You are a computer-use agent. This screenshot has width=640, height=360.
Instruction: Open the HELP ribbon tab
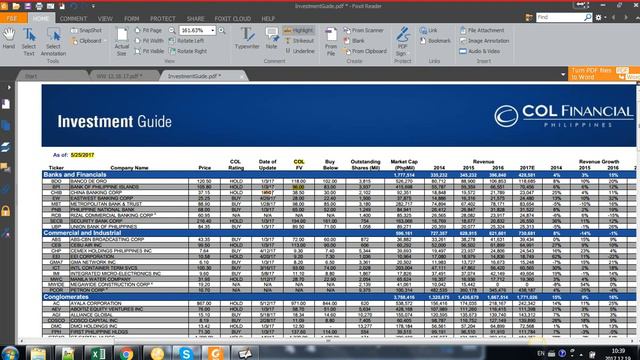(x=268, y=18)
